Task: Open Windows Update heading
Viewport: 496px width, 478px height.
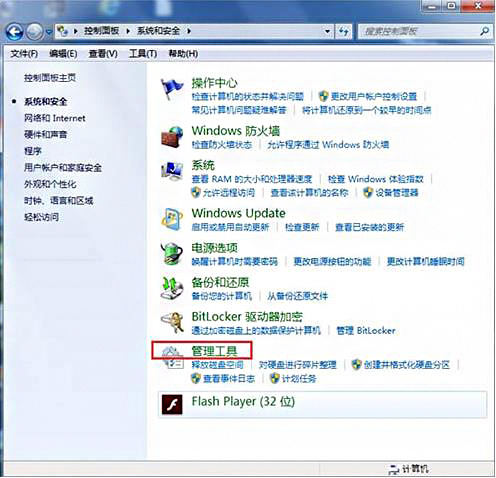Action: tap(239, 213)
